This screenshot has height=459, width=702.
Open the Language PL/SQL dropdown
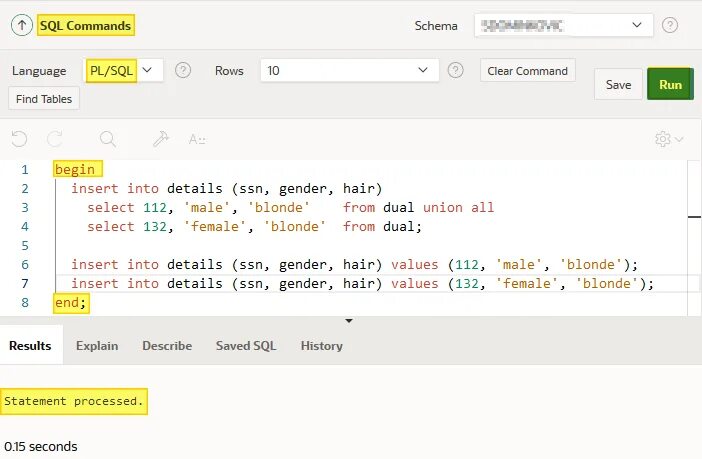click(x=124, y=70)
